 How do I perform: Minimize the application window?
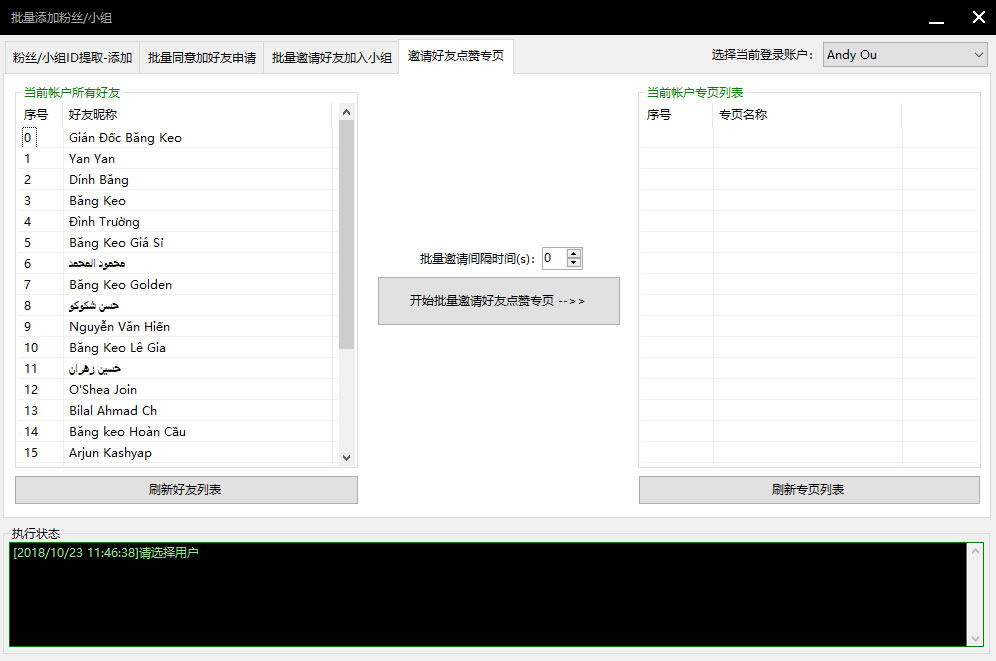pyautogui.click(x=935, y=18)
